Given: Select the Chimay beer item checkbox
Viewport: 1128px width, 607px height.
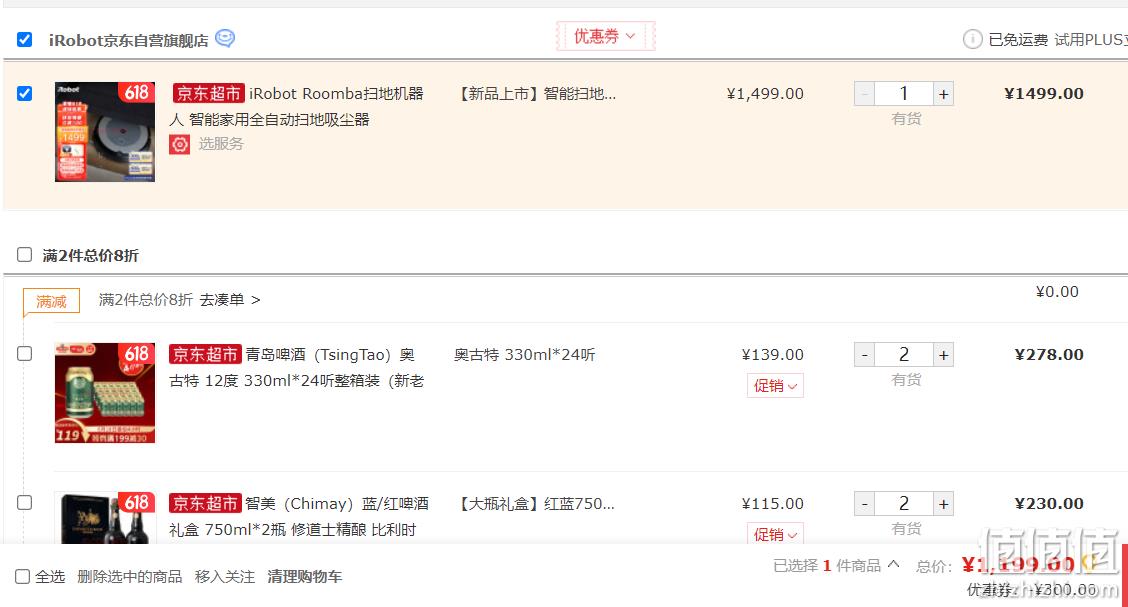Looking at the screenshot, I should click(x=24, y=502).
